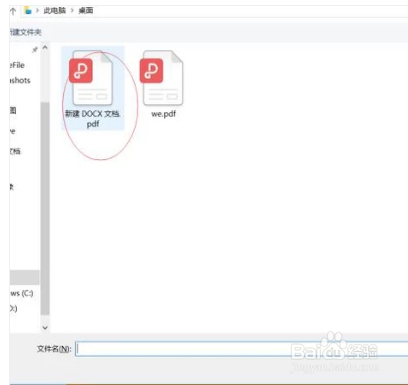
Task: Click the navigation pane scrollbar thumb
Action: 45,208
